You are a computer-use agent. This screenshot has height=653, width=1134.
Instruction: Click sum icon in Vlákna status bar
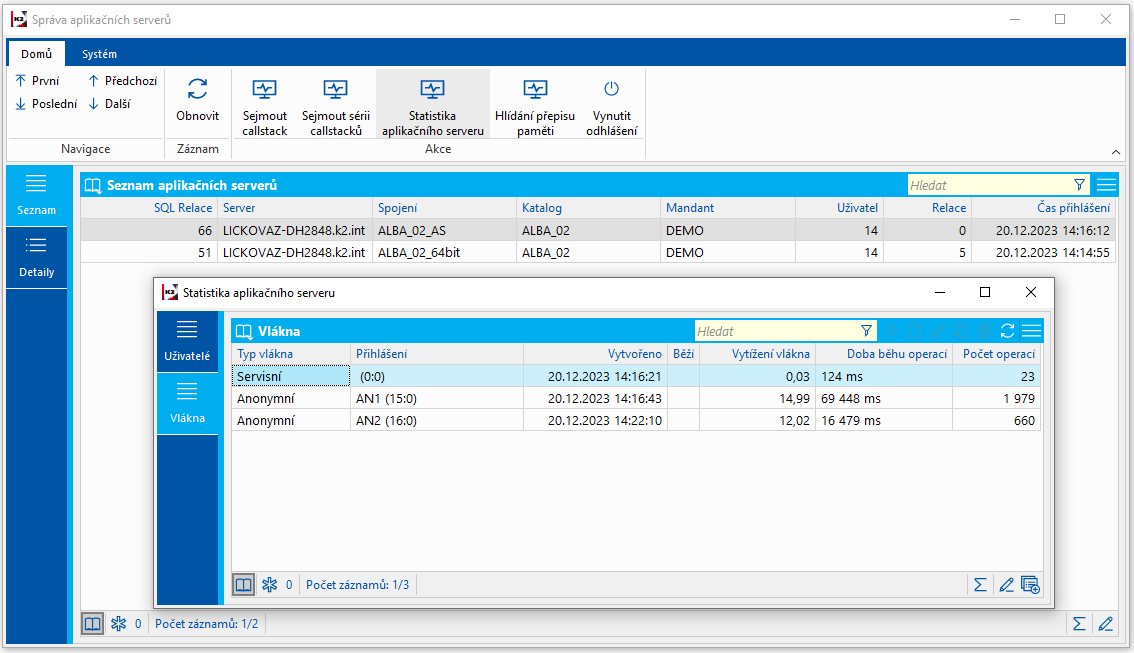980,584
